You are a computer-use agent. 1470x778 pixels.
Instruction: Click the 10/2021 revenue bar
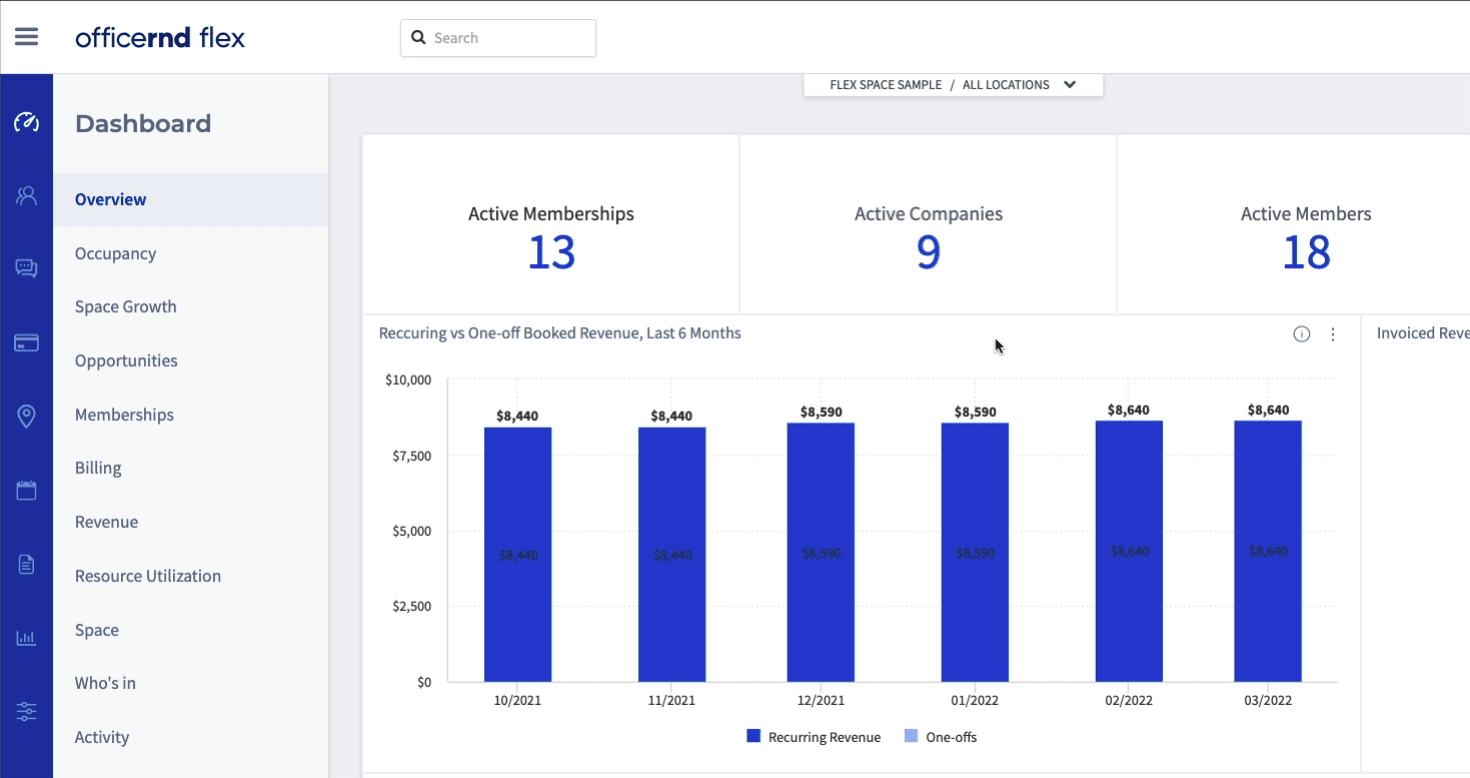pyautogui.click(x=518, y=555)
